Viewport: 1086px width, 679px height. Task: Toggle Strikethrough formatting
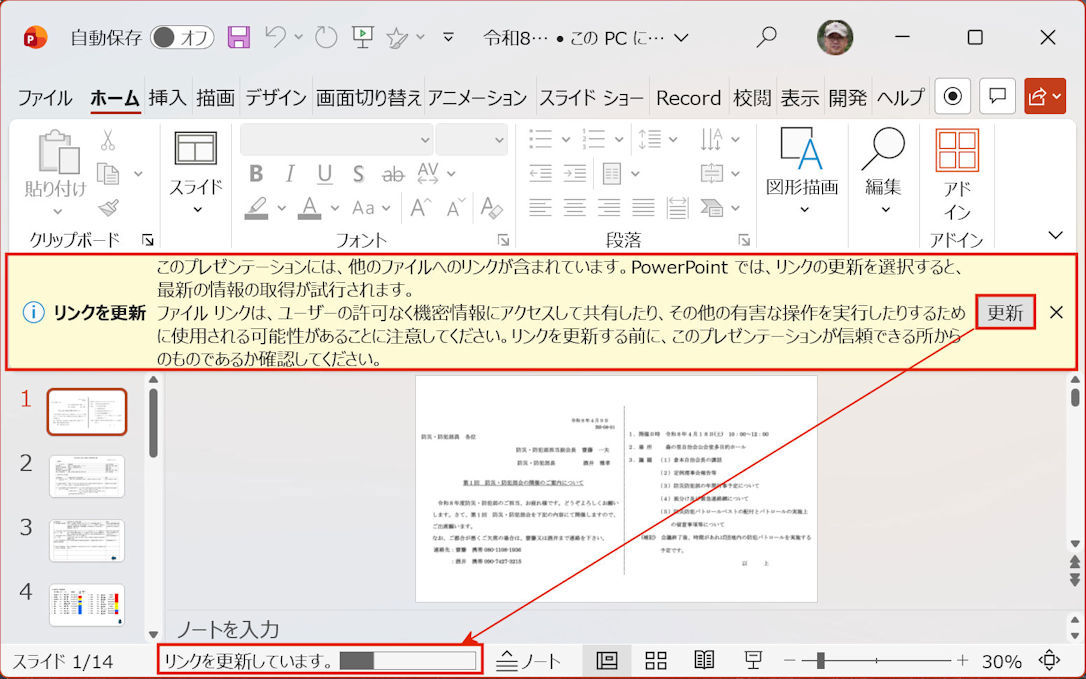coord(393,174)
